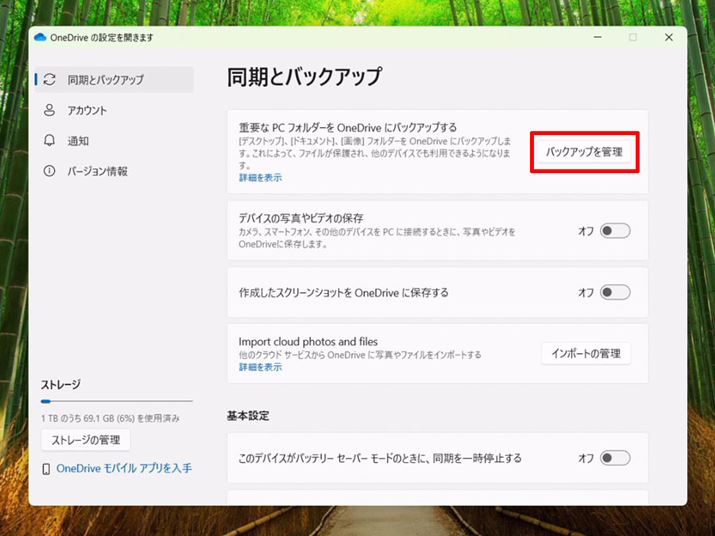Minimize the OneDrive settings window
The image size is (715, 536).
[598, 37]
